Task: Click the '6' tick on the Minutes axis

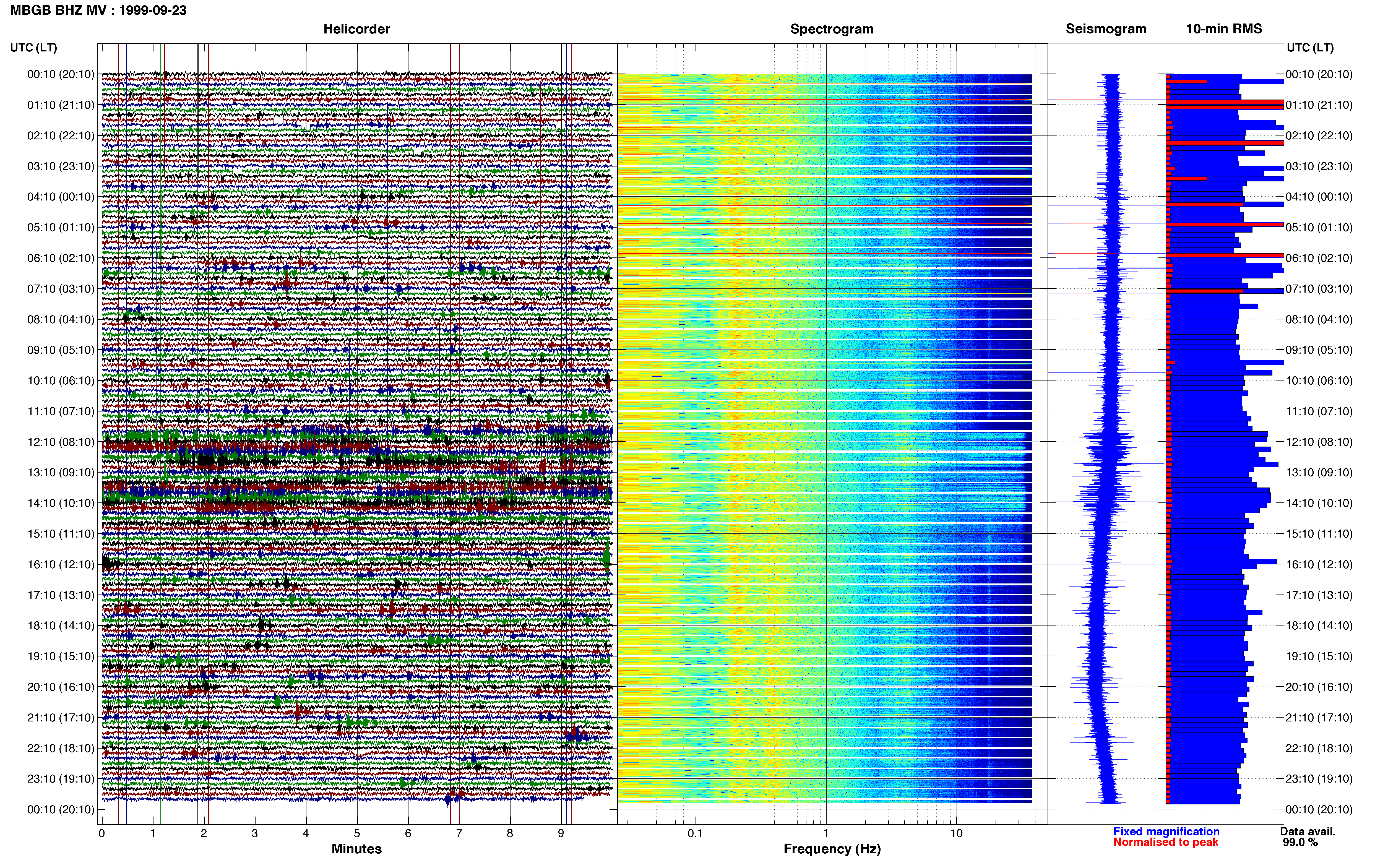Action: pos(408,833)
